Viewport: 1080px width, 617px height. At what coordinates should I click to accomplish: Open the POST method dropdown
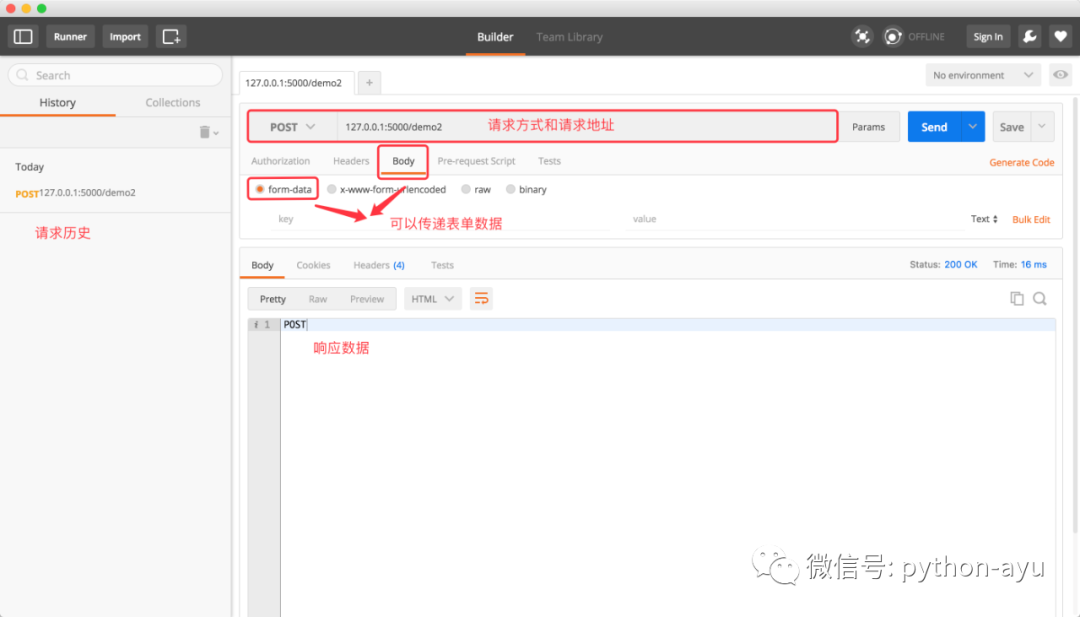pyautogui.click(x=292, y=127)
